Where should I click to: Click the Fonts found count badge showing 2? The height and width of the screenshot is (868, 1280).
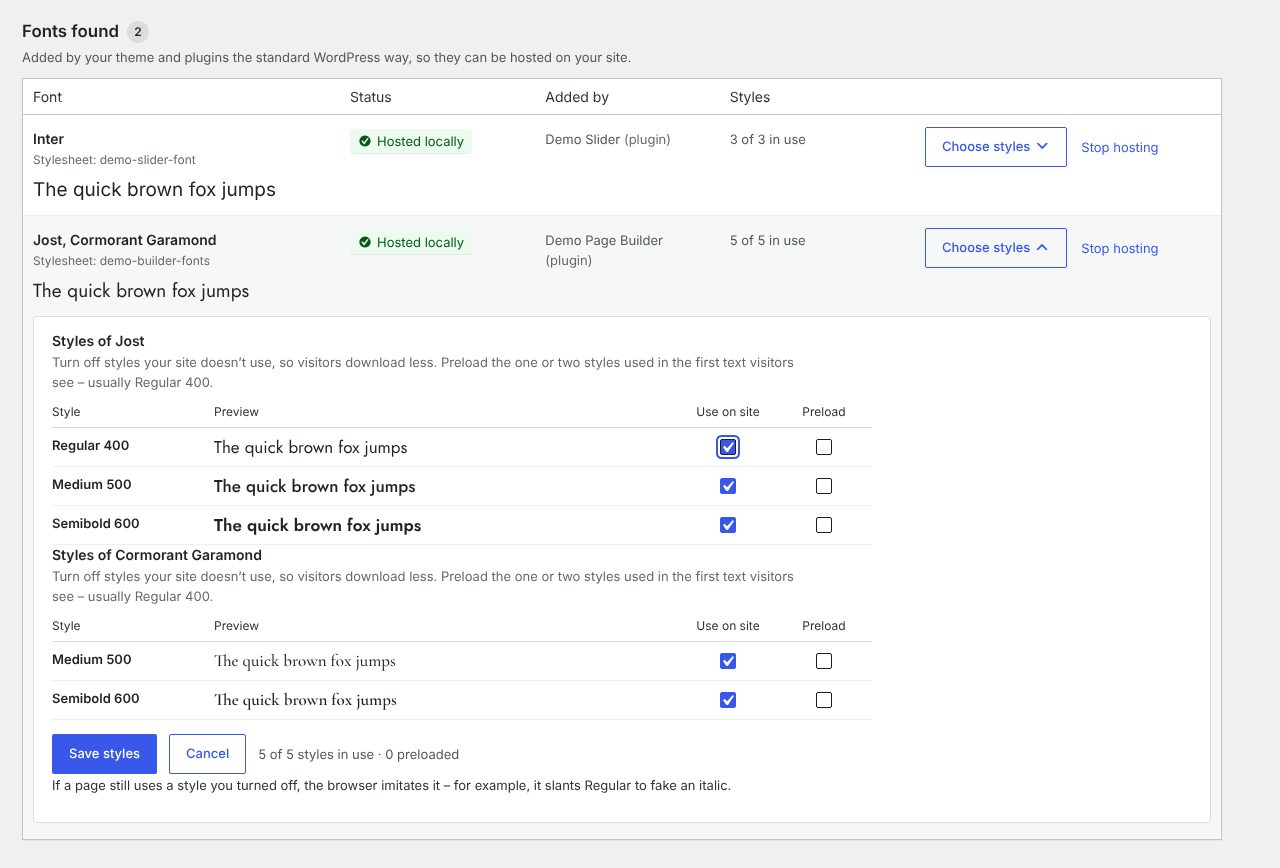tap(138, 32)
